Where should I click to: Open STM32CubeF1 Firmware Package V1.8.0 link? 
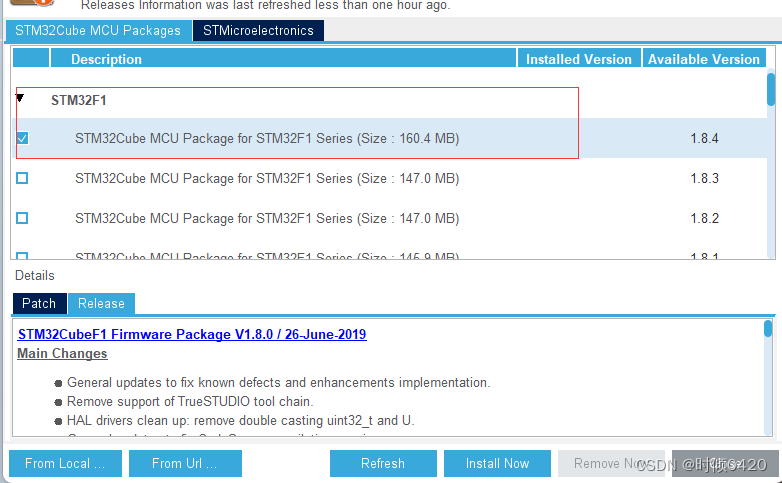[x=192, y=334]
